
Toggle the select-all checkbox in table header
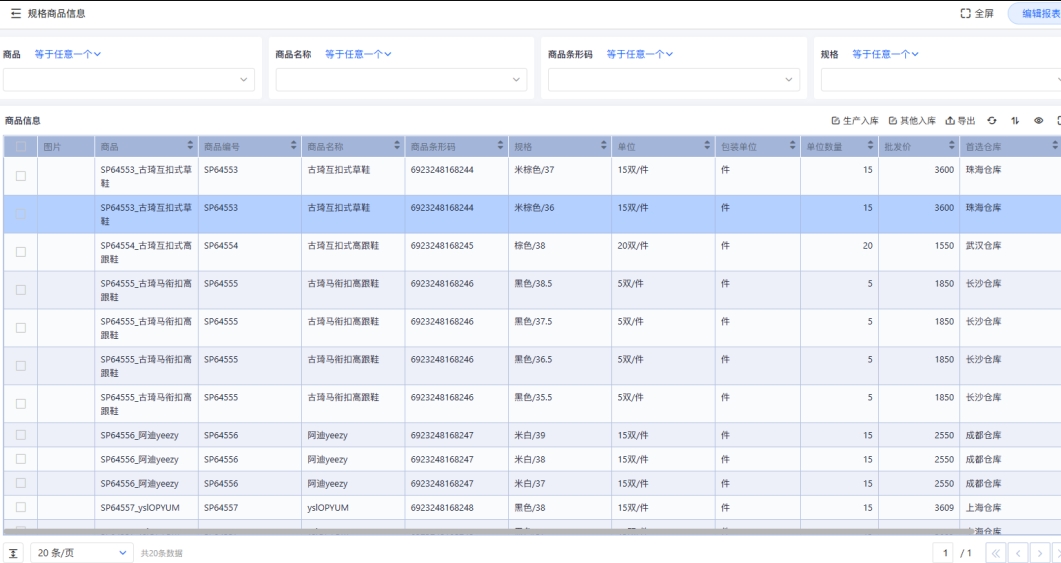pos(20,147)
